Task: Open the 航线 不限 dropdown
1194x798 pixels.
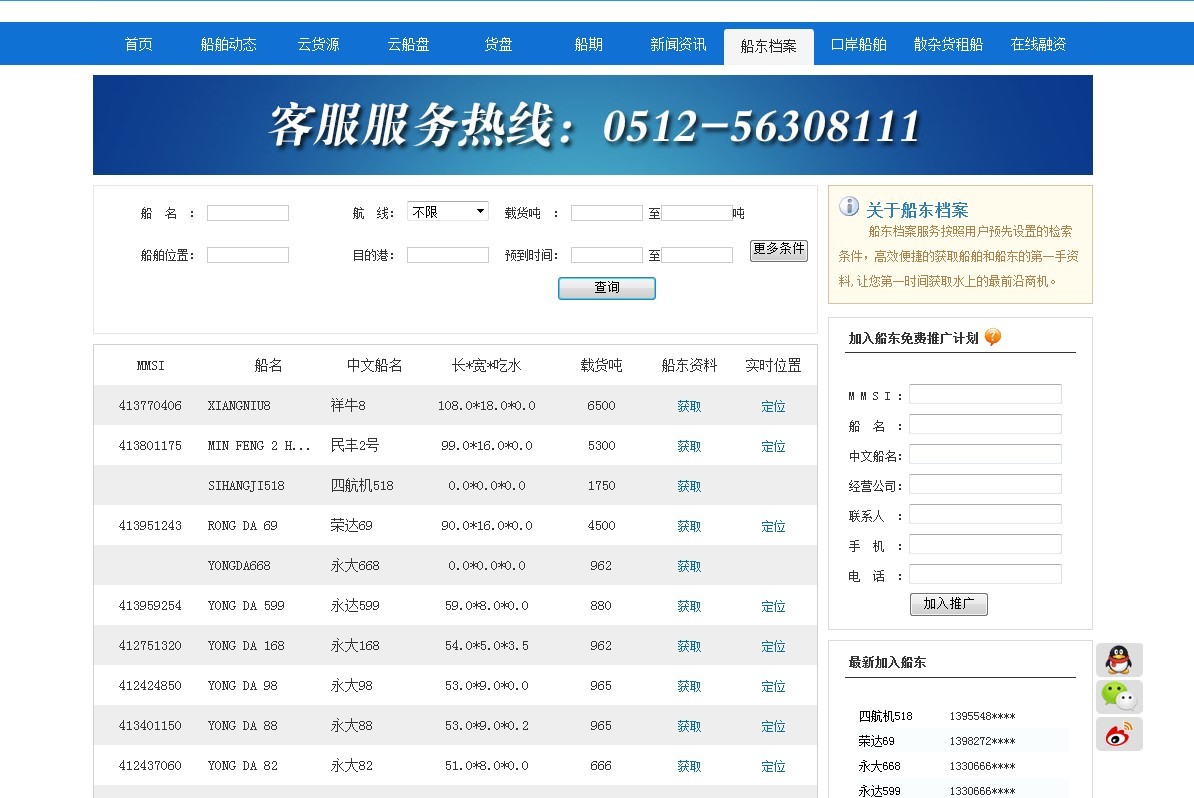Action: click(448, 212)
